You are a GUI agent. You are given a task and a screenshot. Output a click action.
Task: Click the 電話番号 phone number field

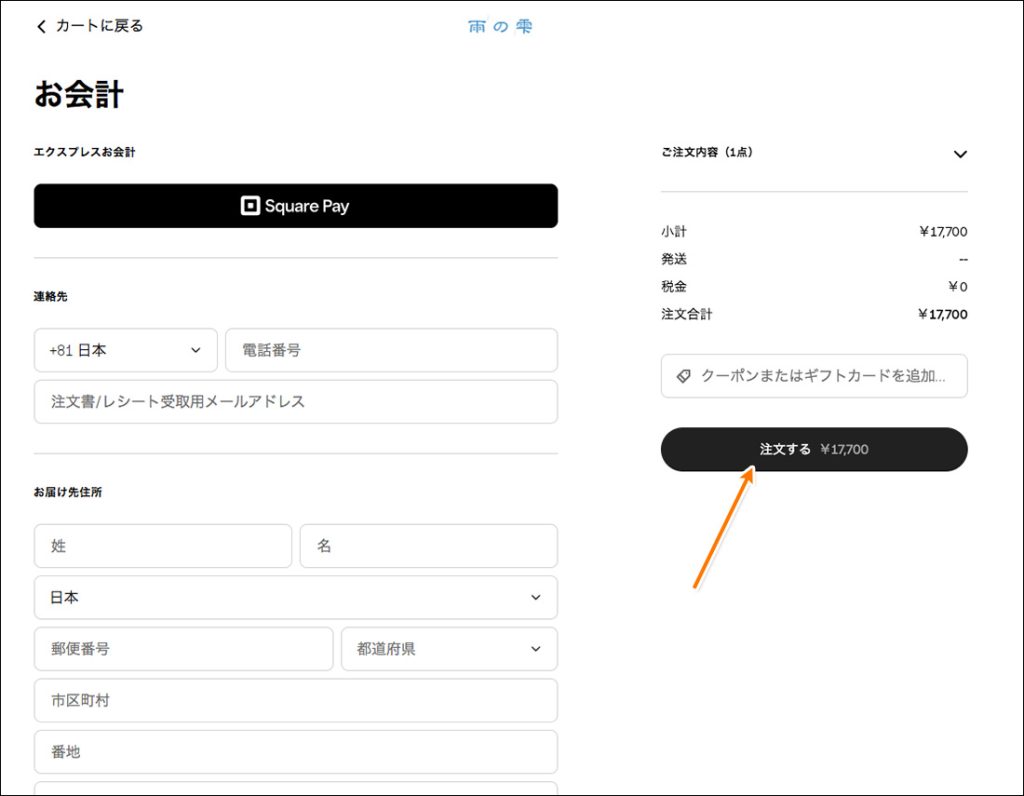(391, 350)
